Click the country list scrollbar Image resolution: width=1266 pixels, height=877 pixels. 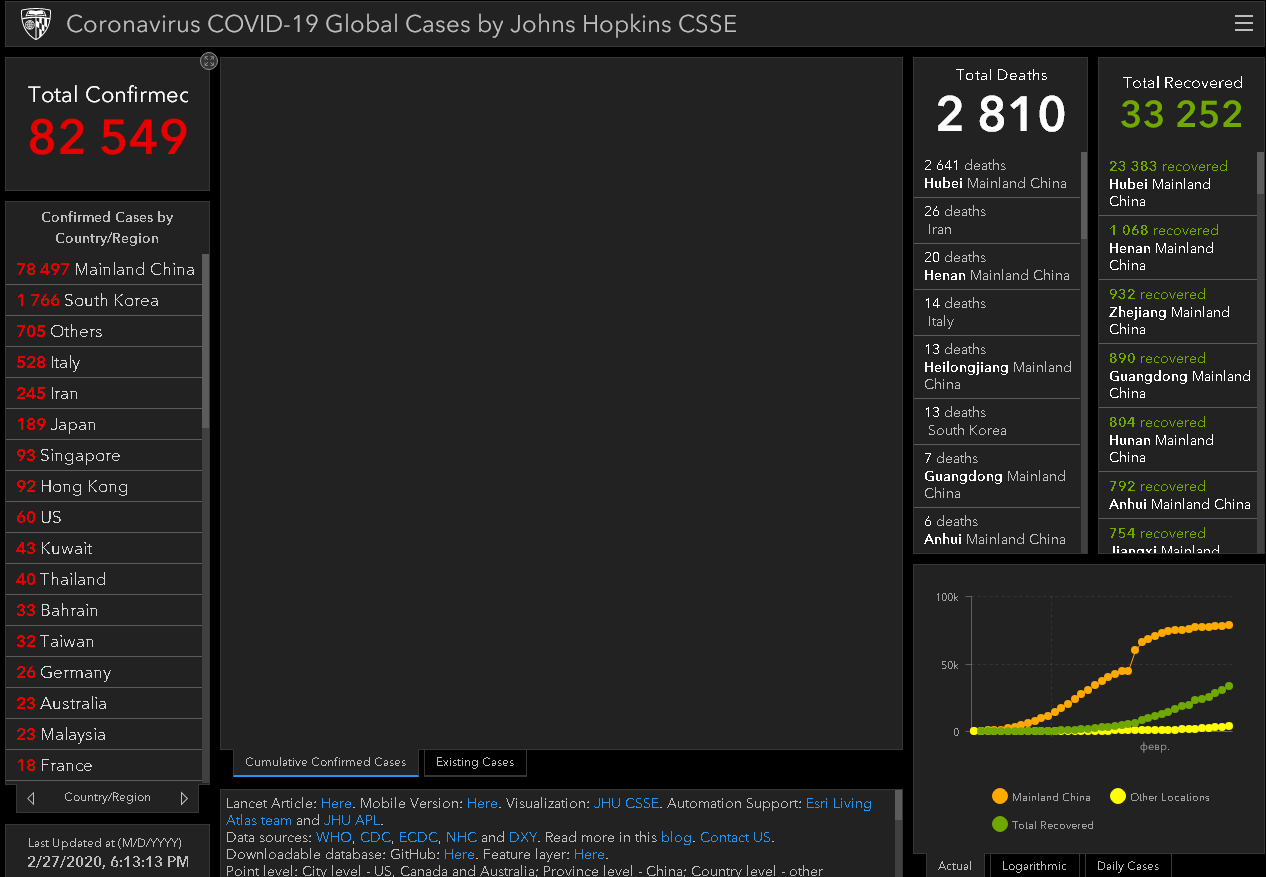pyautogui.click(x=206, y=341)
